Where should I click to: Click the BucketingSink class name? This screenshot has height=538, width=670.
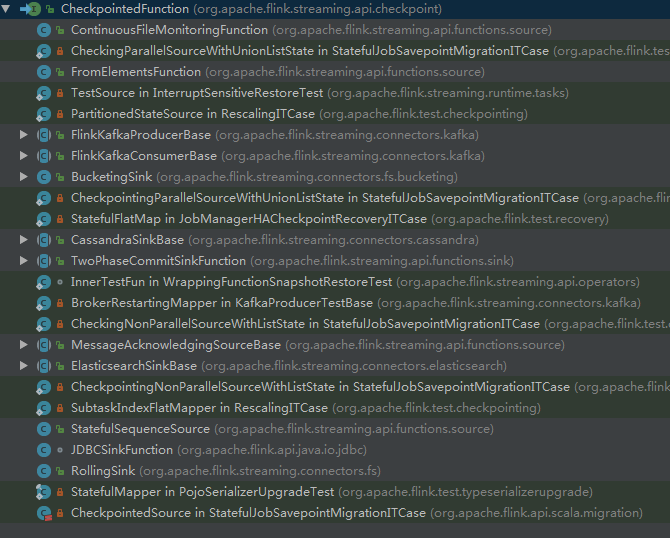pyautogui.click(x=112, y=176)
